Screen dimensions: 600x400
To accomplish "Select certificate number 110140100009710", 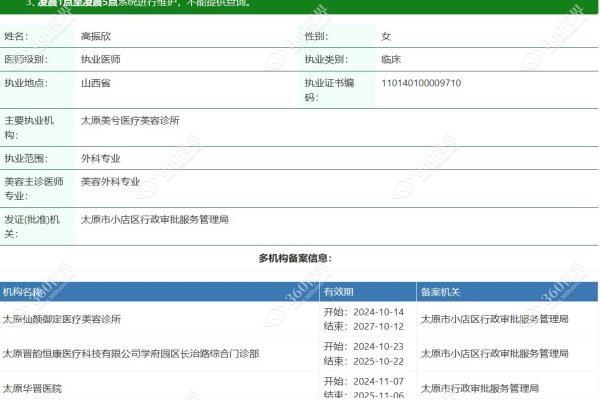I will click(x=421, y=83).
